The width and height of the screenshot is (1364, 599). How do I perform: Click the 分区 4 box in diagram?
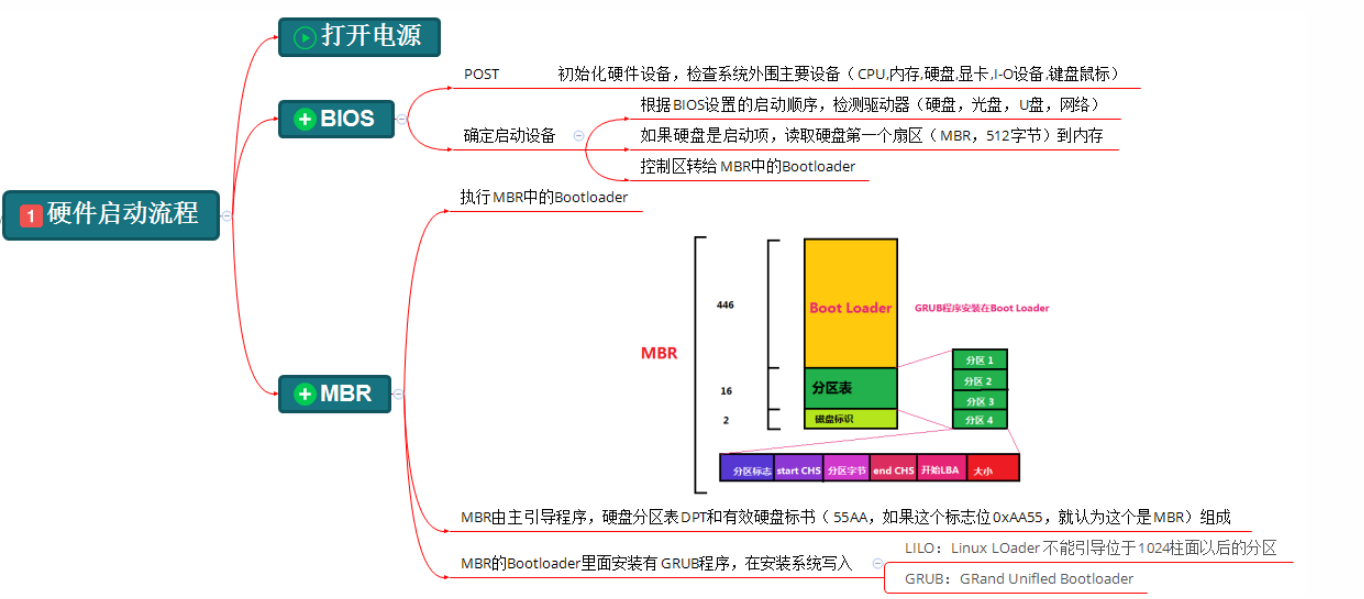(979, 420)
